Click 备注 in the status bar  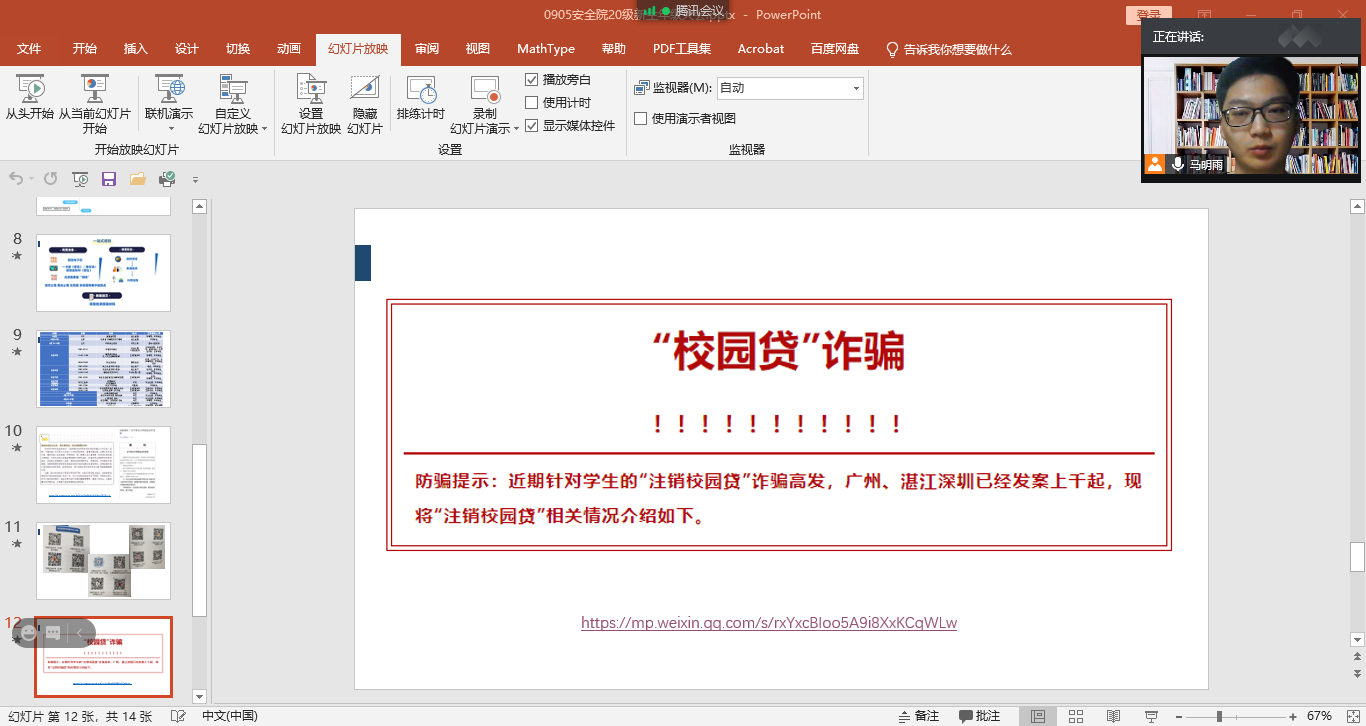[x=919, y=714]
